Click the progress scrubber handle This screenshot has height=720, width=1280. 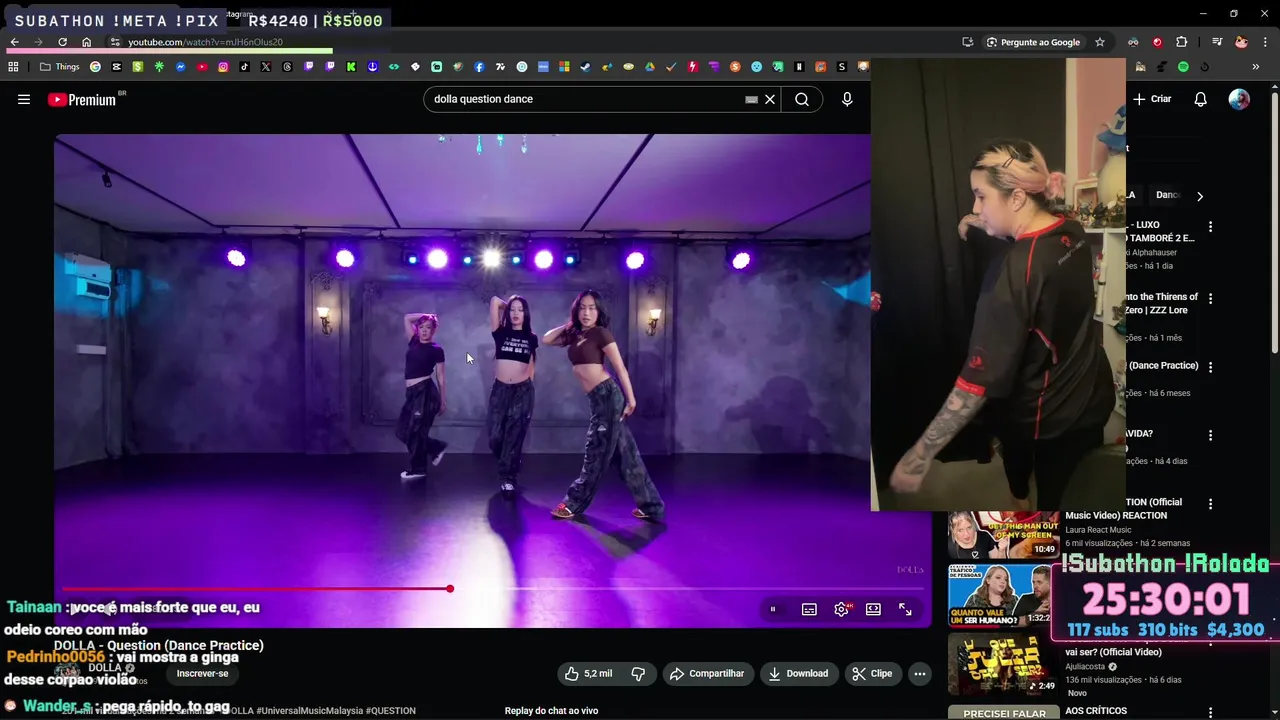tap(450, 589)
